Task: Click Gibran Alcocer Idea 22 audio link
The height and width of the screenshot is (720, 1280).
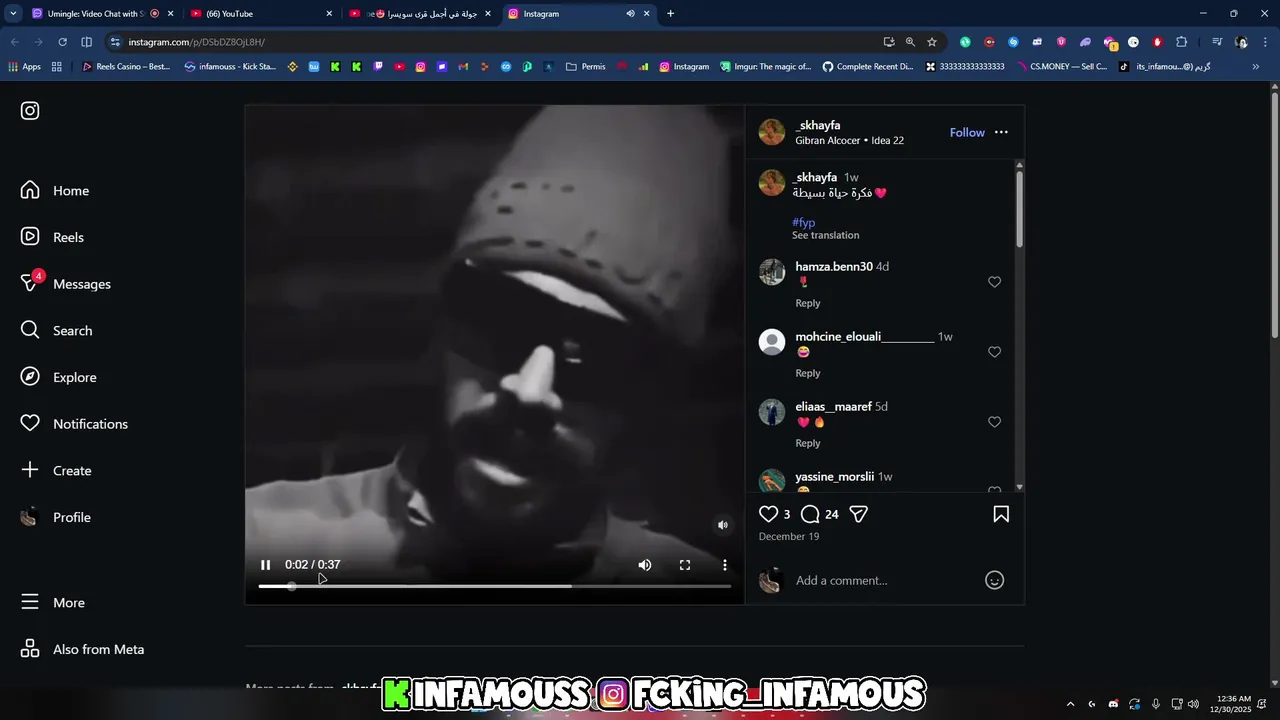Action: pyautogui.click(x=849, y=141)
